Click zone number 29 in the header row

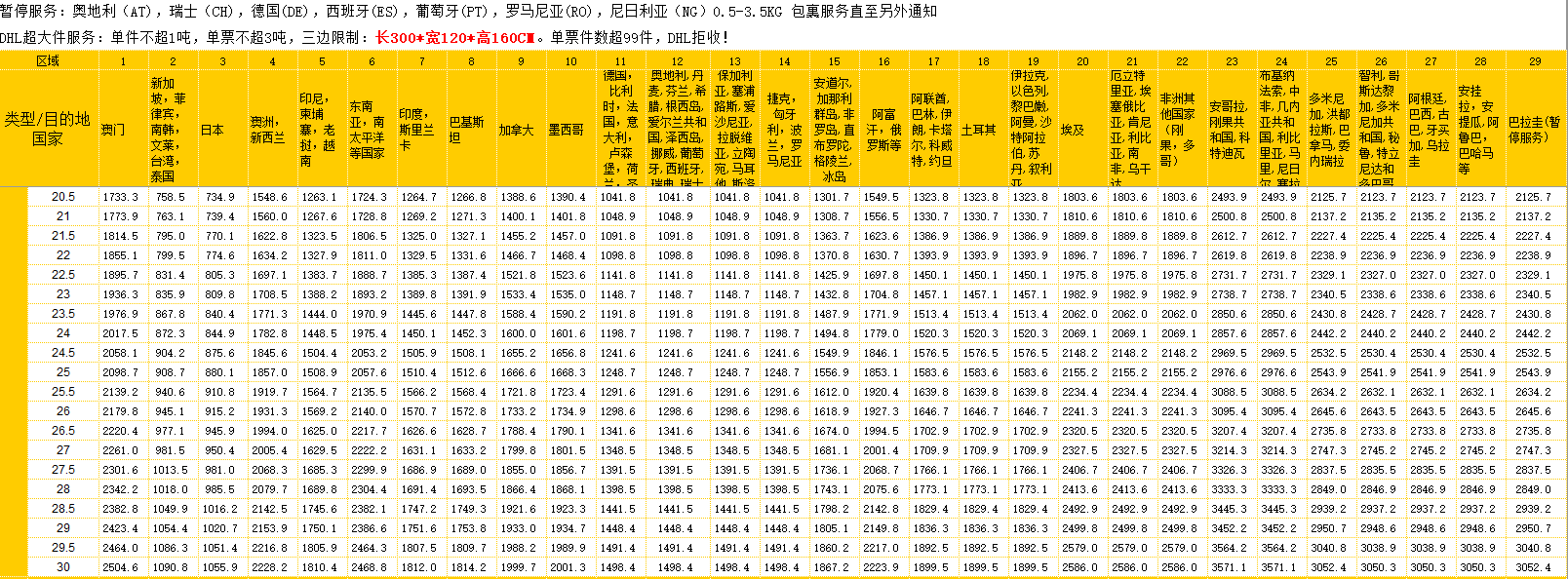(x=1534, y=60)
